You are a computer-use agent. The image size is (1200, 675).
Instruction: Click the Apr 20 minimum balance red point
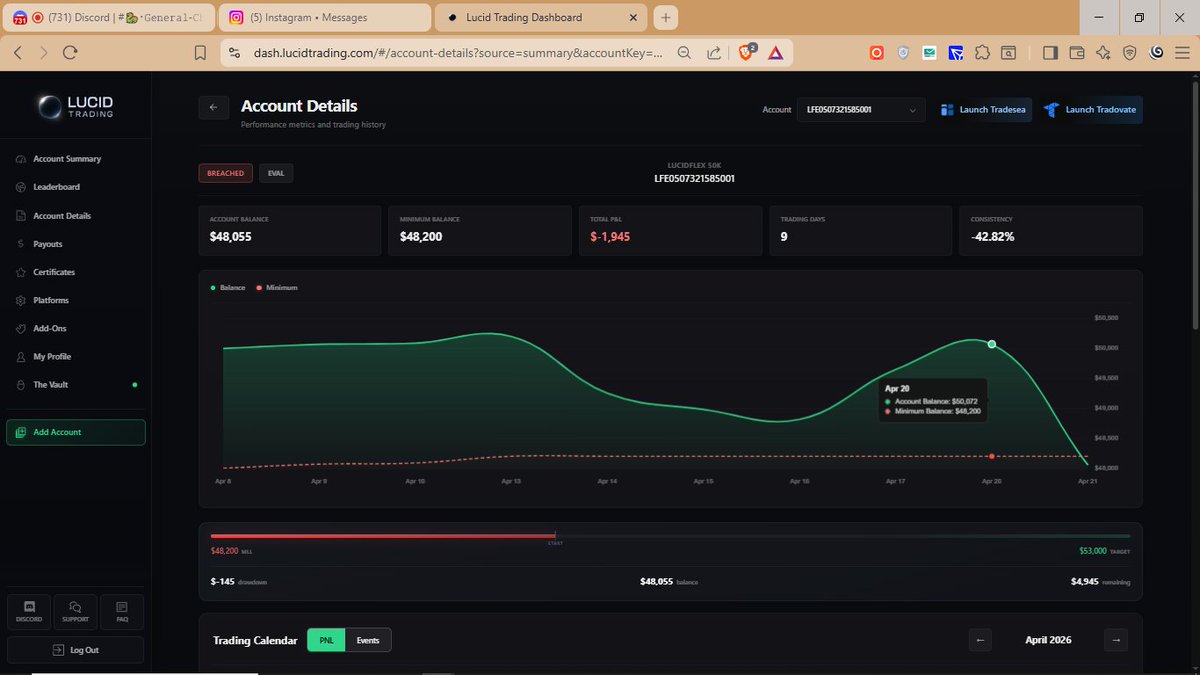pyautogui.click(x=992, y=456)
